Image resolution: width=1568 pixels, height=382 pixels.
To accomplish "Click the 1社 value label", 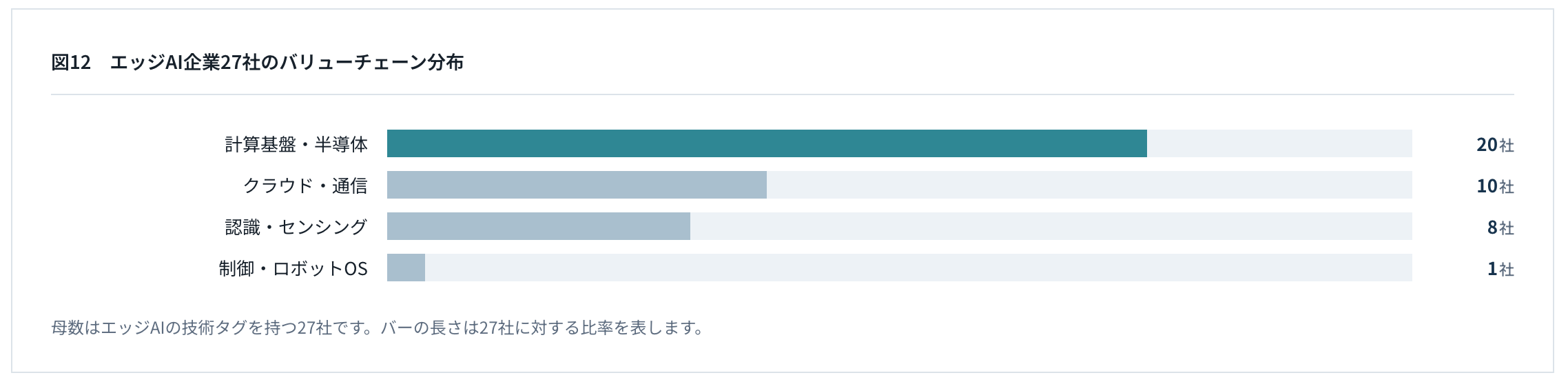I will coord(1500,268).
